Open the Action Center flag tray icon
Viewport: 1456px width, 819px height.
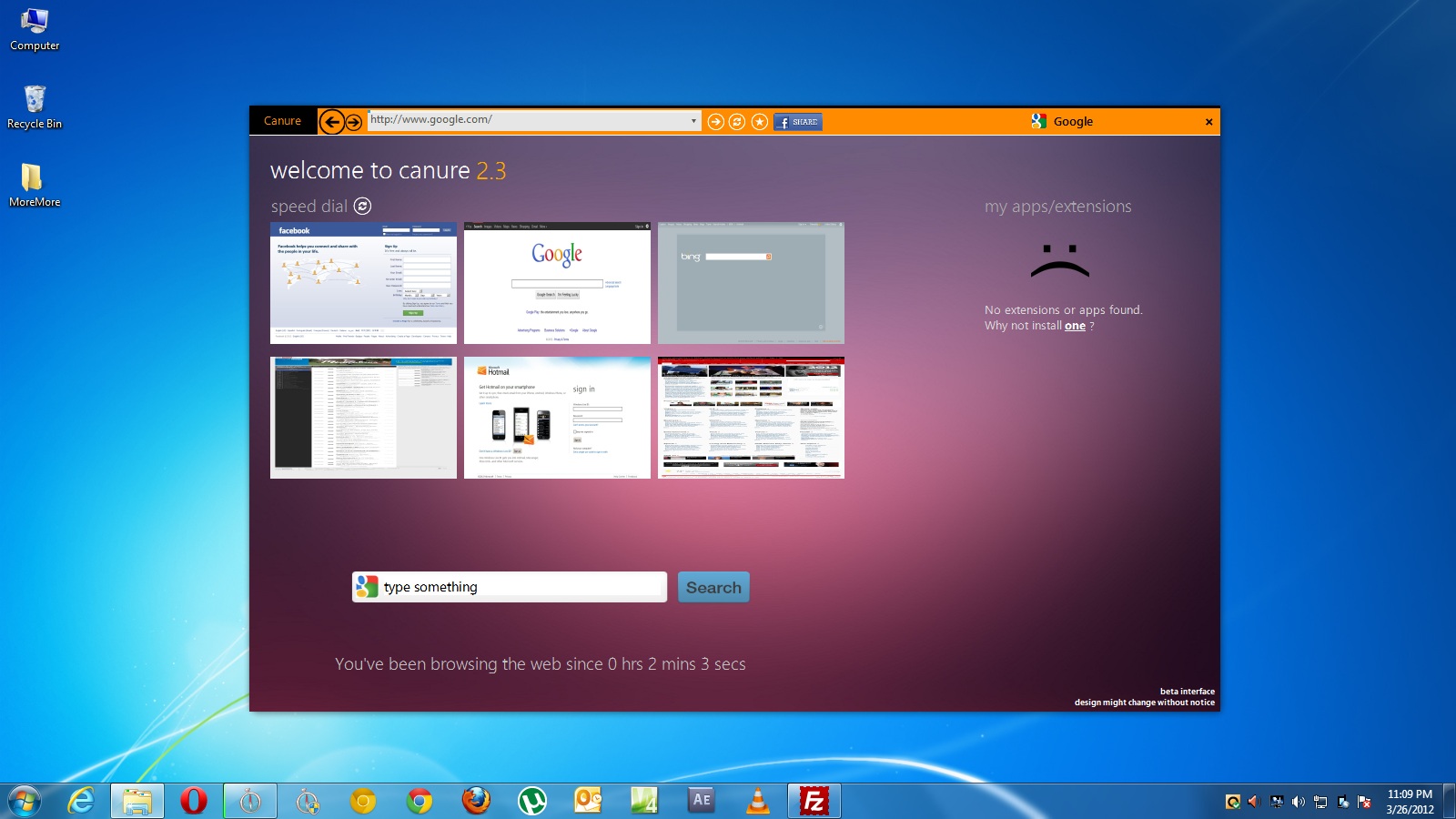[x=1364, y=802]
